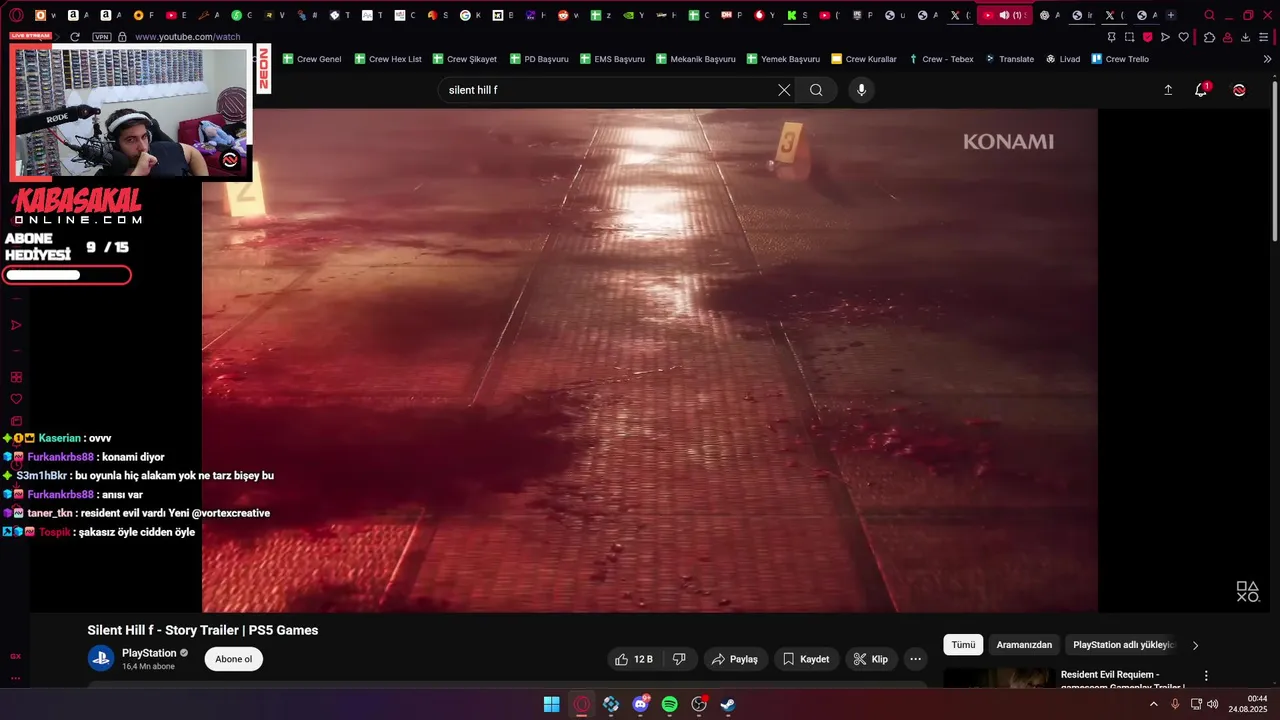Viewport: 1280px width, 720px height.
Task: Start voice search with the microphone
Action: 861,90
